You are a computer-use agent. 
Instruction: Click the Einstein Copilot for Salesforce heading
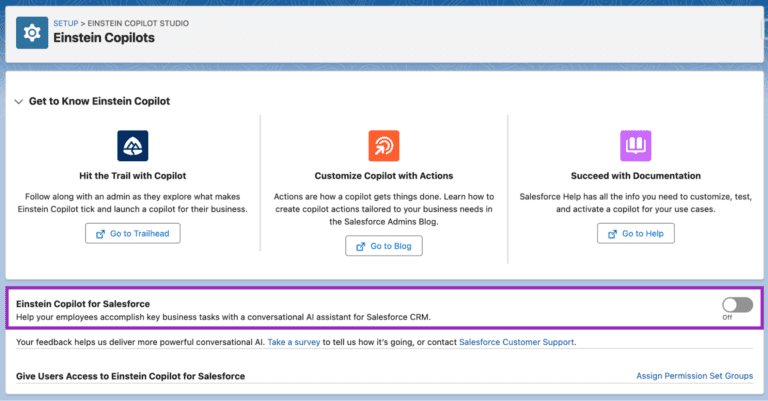(x=83, y=304)
